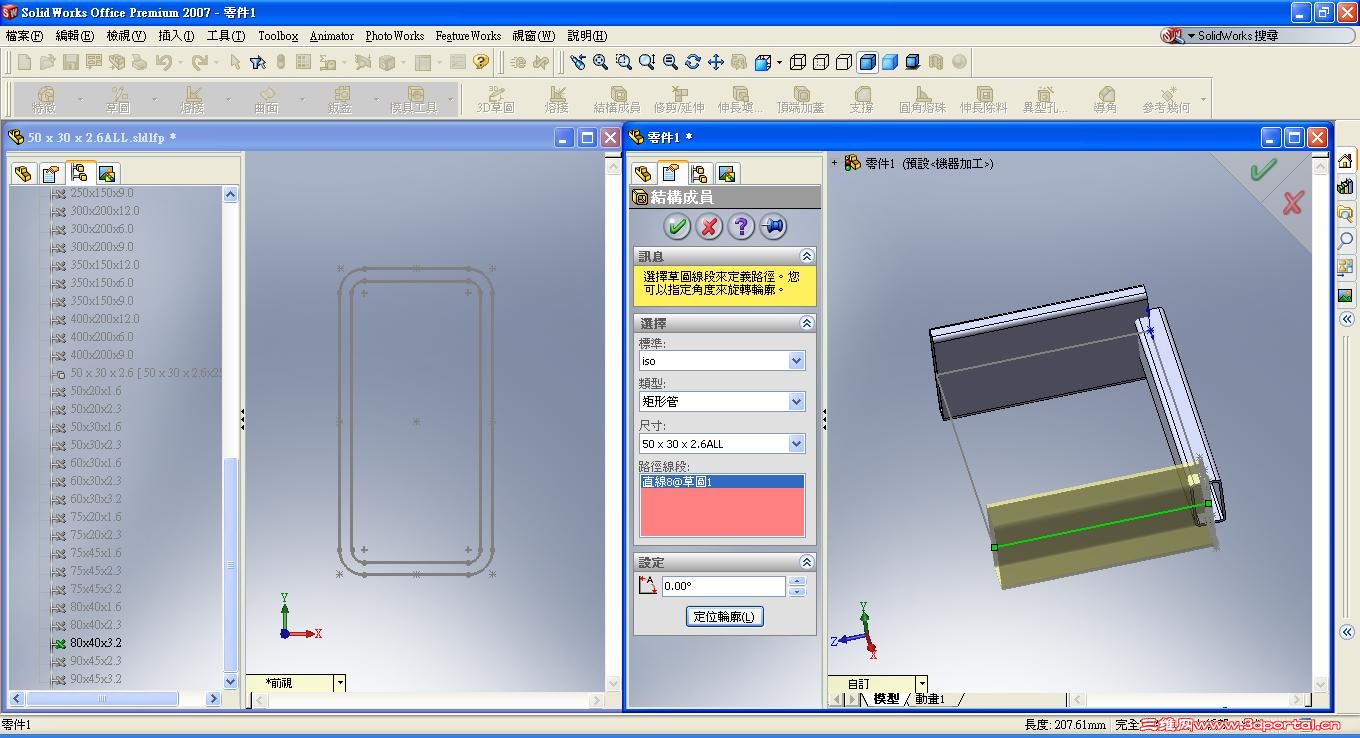
Task: Switch to the 模型 bottom tab
Action: [x=886, y=700]
